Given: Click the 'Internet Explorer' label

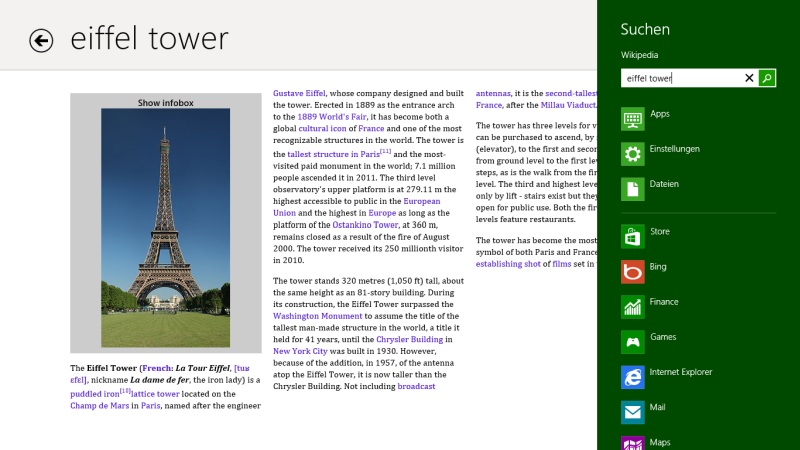Looking at the screenshot, I should tap(681, 372).
